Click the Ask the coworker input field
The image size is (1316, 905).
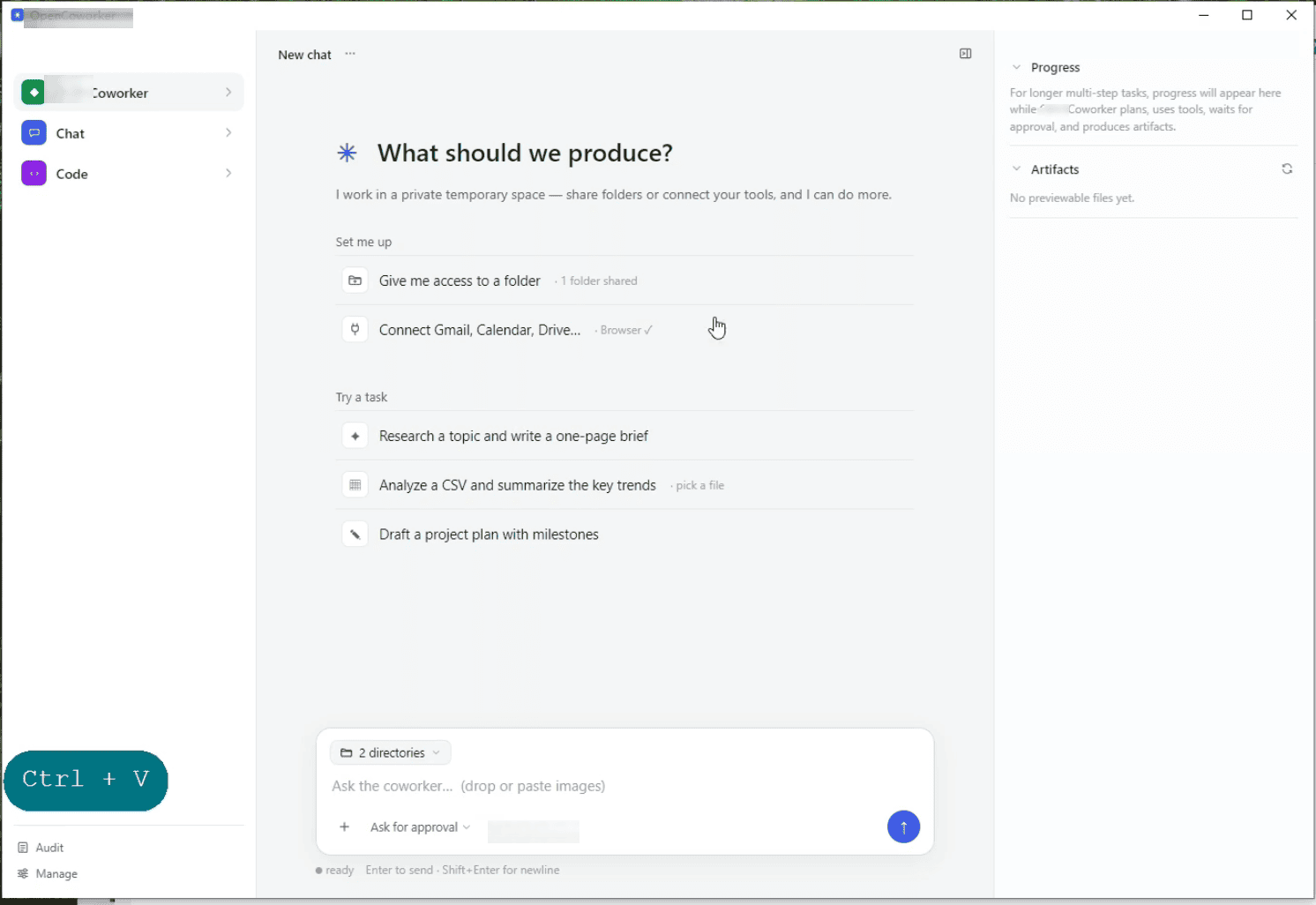click(624, 786)
